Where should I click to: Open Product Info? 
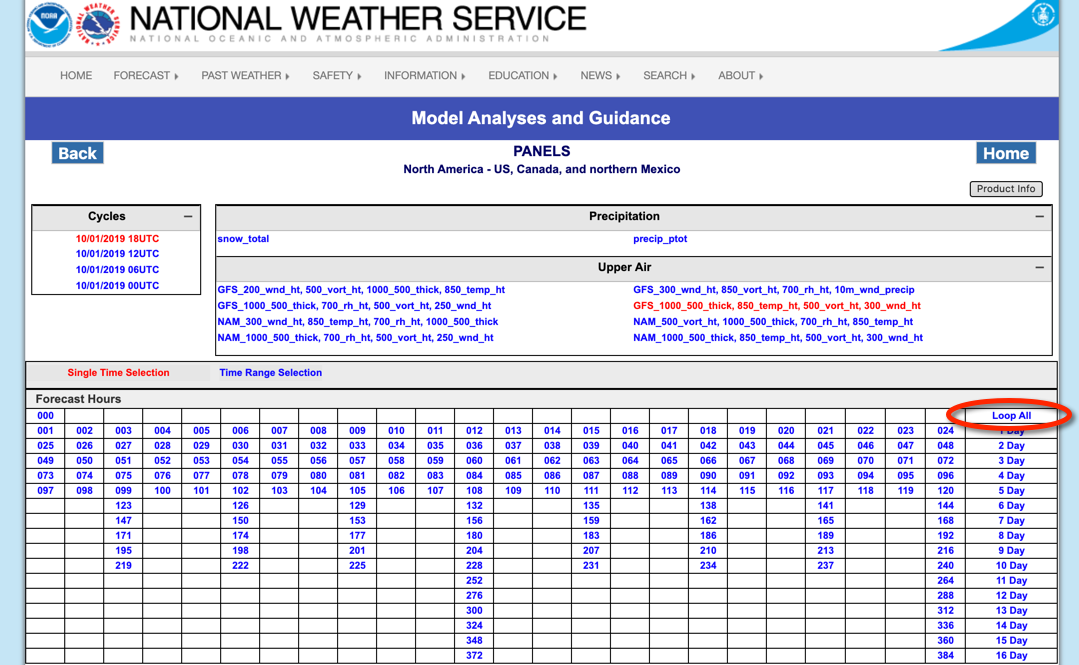tap(1005, 189)
